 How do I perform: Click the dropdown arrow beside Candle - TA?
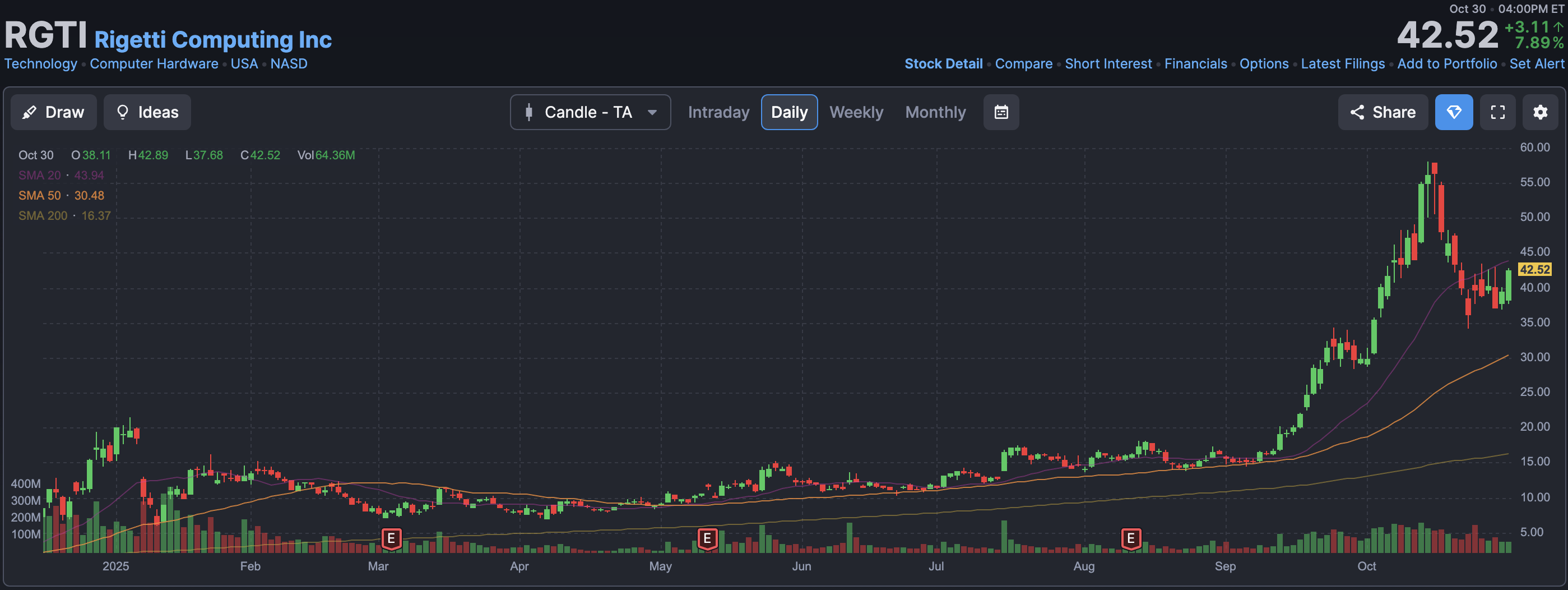click(x=652, y=113)
